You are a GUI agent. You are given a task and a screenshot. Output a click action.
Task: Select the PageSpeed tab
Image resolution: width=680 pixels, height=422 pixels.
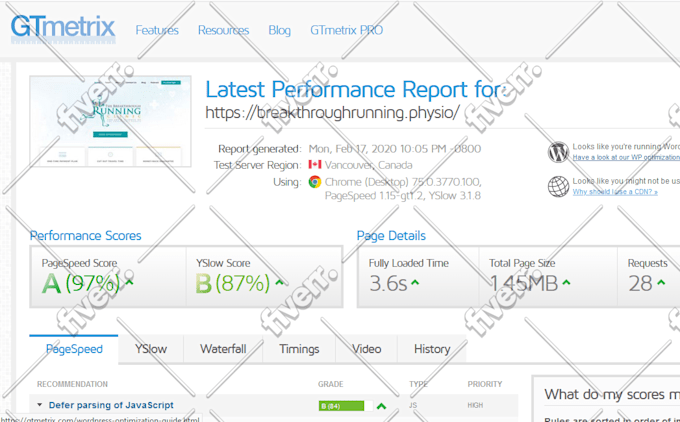click(x=74, y=349)
